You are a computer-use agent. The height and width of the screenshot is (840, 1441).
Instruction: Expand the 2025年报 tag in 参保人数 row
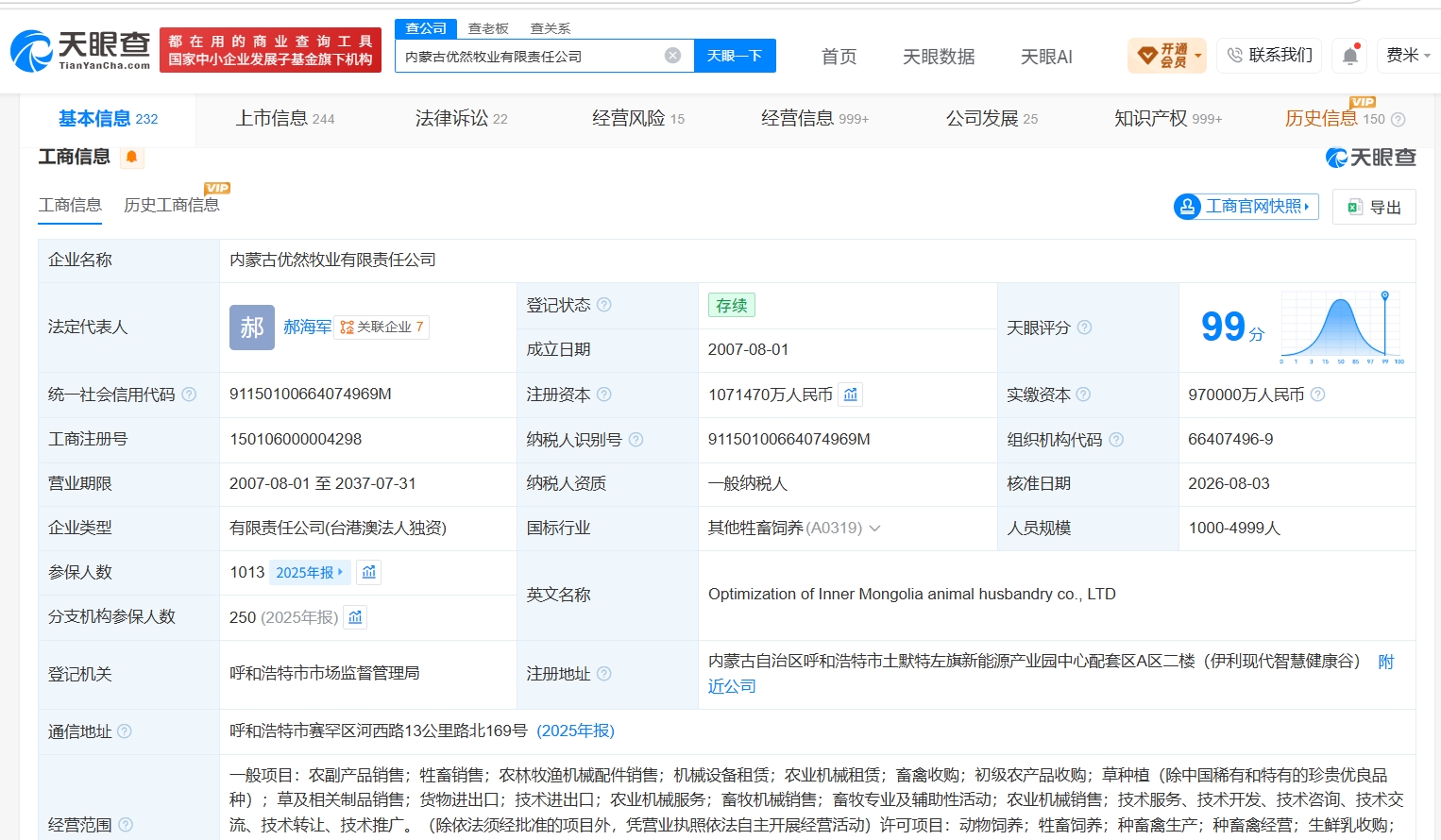point(310,572)
